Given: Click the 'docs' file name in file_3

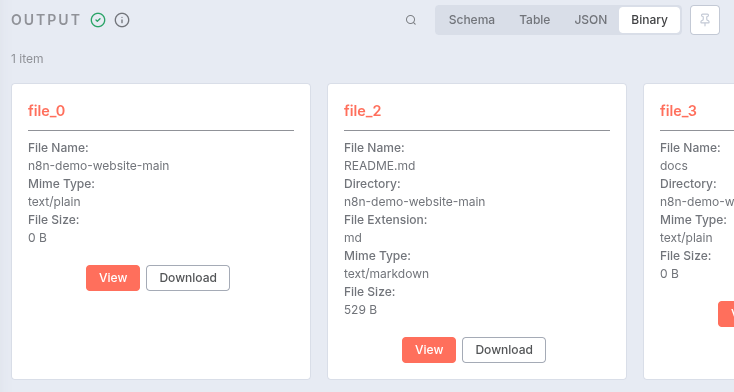Looking at the screenshot, I should (674, 166).
